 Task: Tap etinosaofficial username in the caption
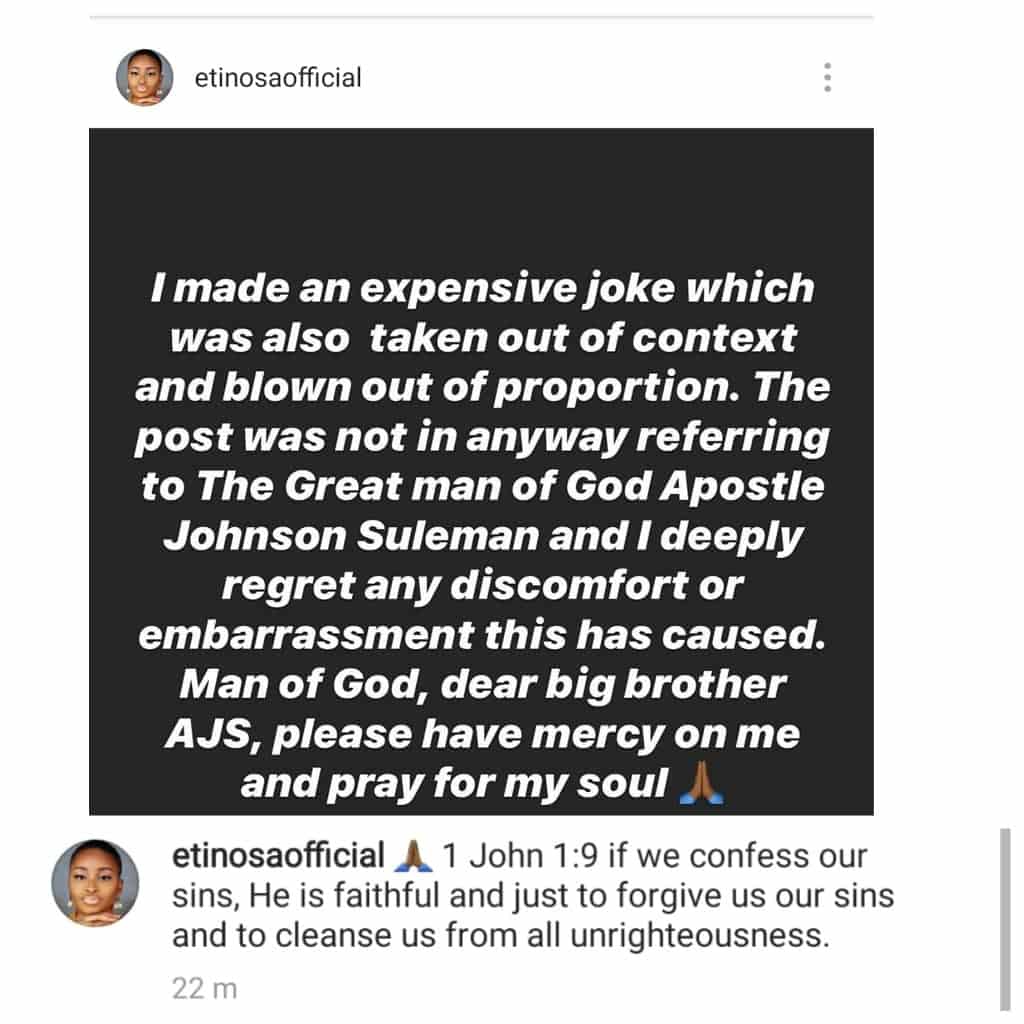(x=278, y=857)
